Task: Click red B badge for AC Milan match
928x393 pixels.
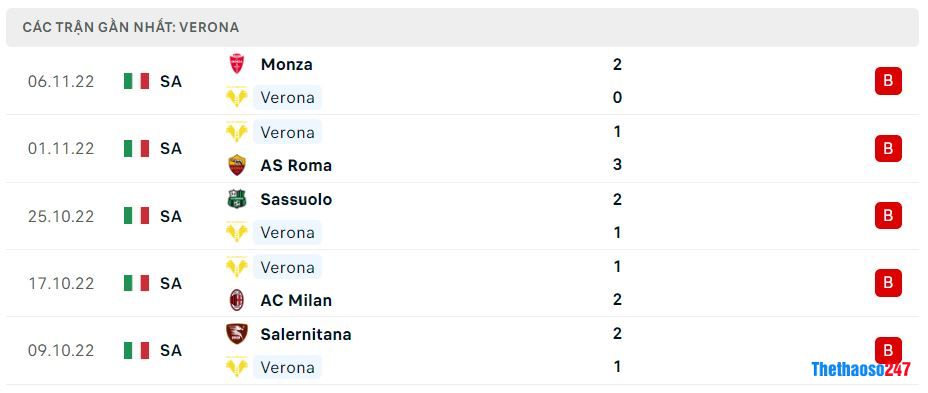Action: coord(888,283)
